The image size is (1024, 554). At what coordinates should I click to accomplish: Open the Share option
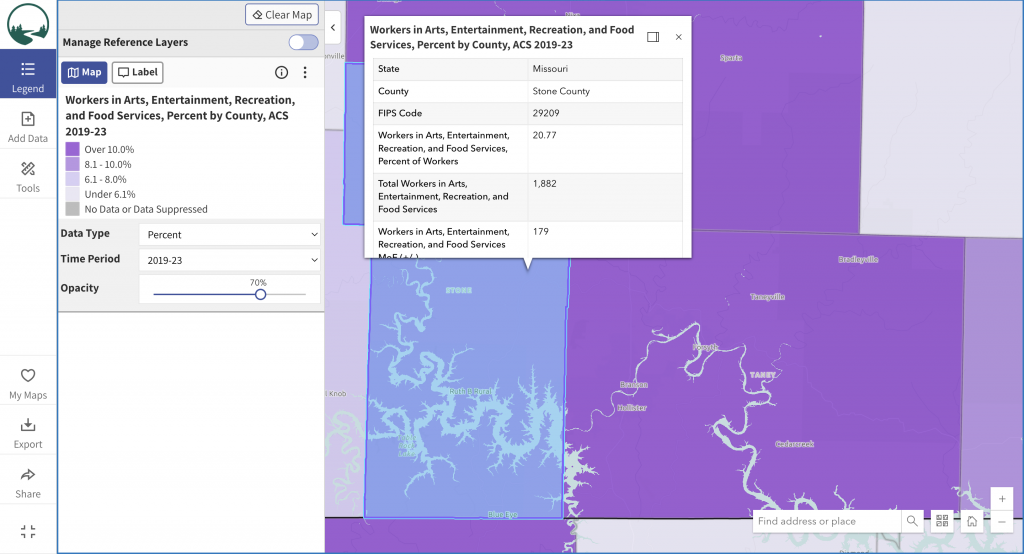click(28, 483)
